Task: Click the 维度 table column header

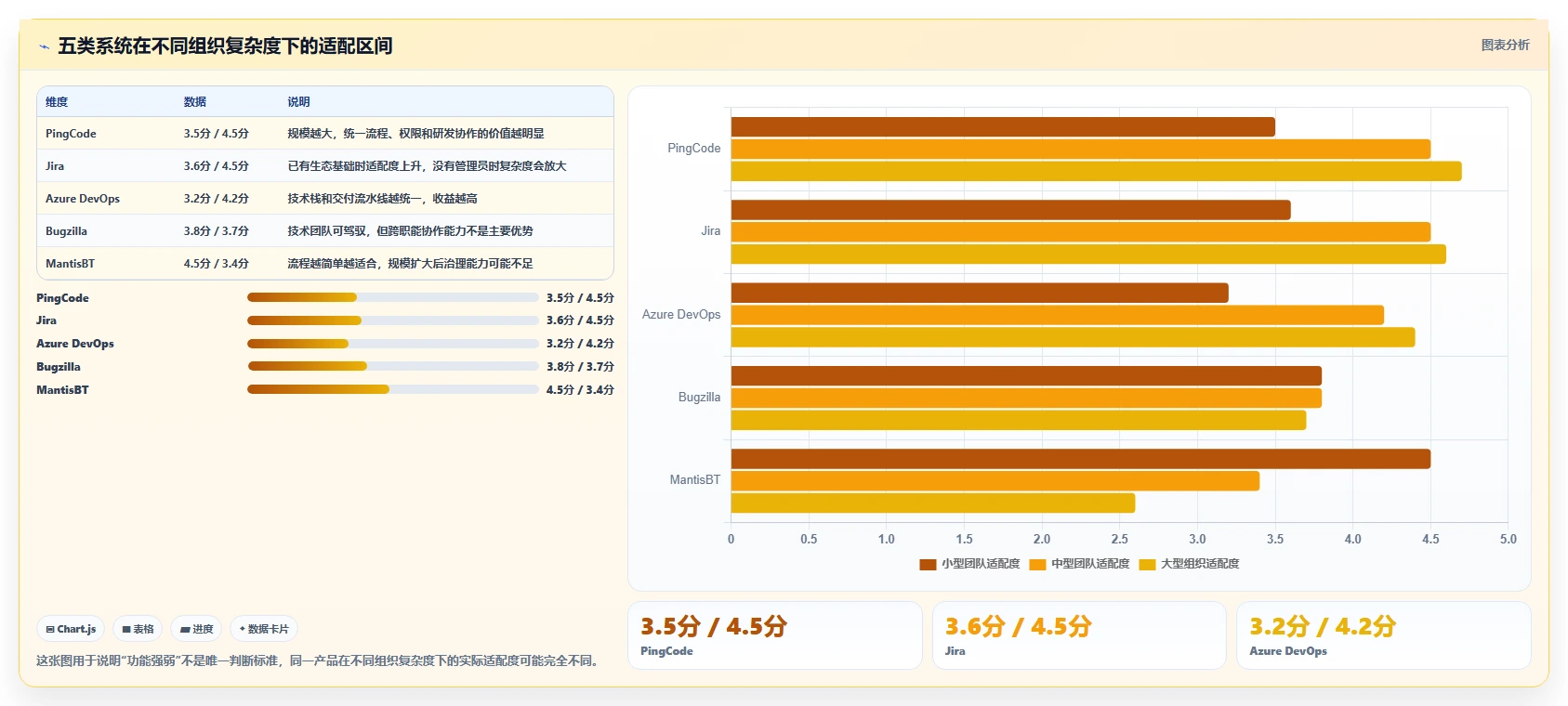Action: click(x=57, y=102)
